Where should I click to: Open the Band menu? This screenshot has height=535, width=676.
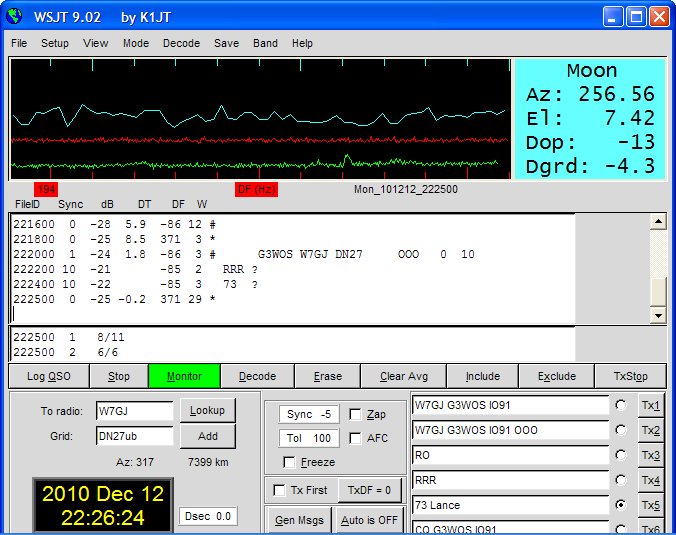tap(265, 43)
